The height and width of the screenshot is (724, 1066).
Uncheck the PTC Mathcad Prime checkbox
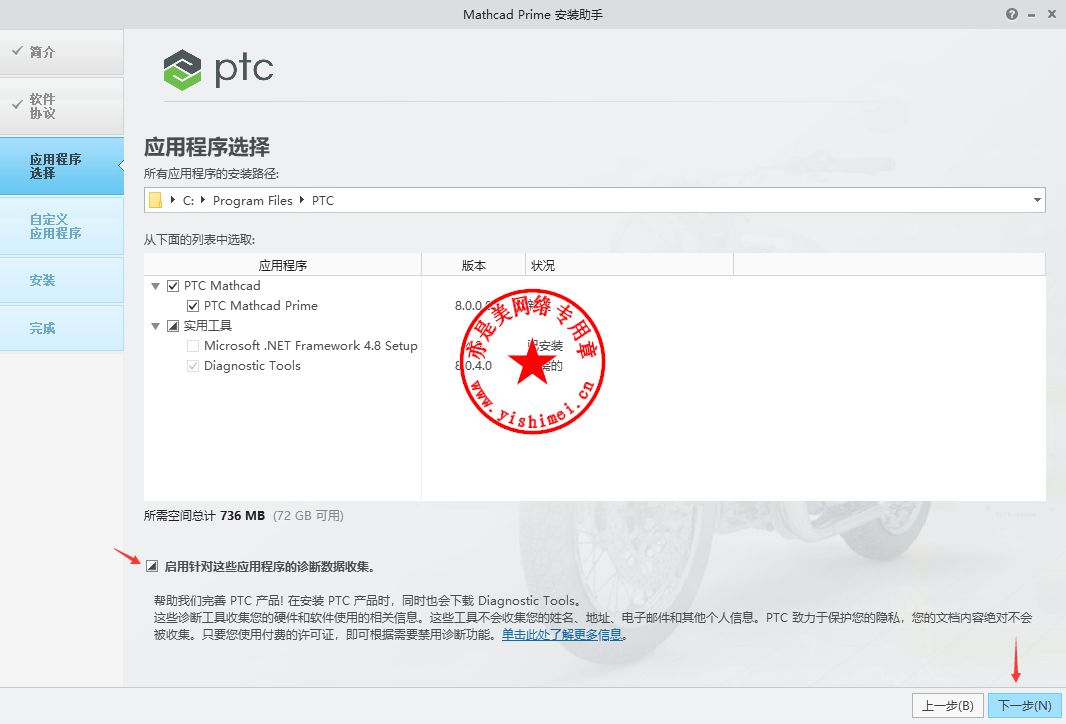click(x=193, y=306)
